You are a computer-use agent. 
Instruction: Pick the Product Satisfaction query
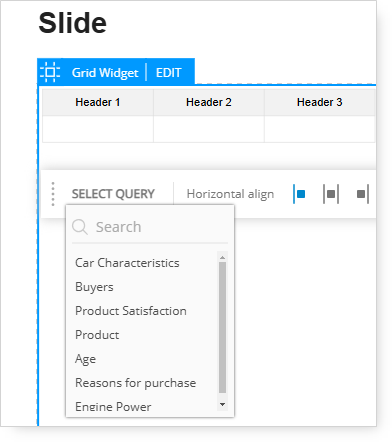tap(131, 311)
